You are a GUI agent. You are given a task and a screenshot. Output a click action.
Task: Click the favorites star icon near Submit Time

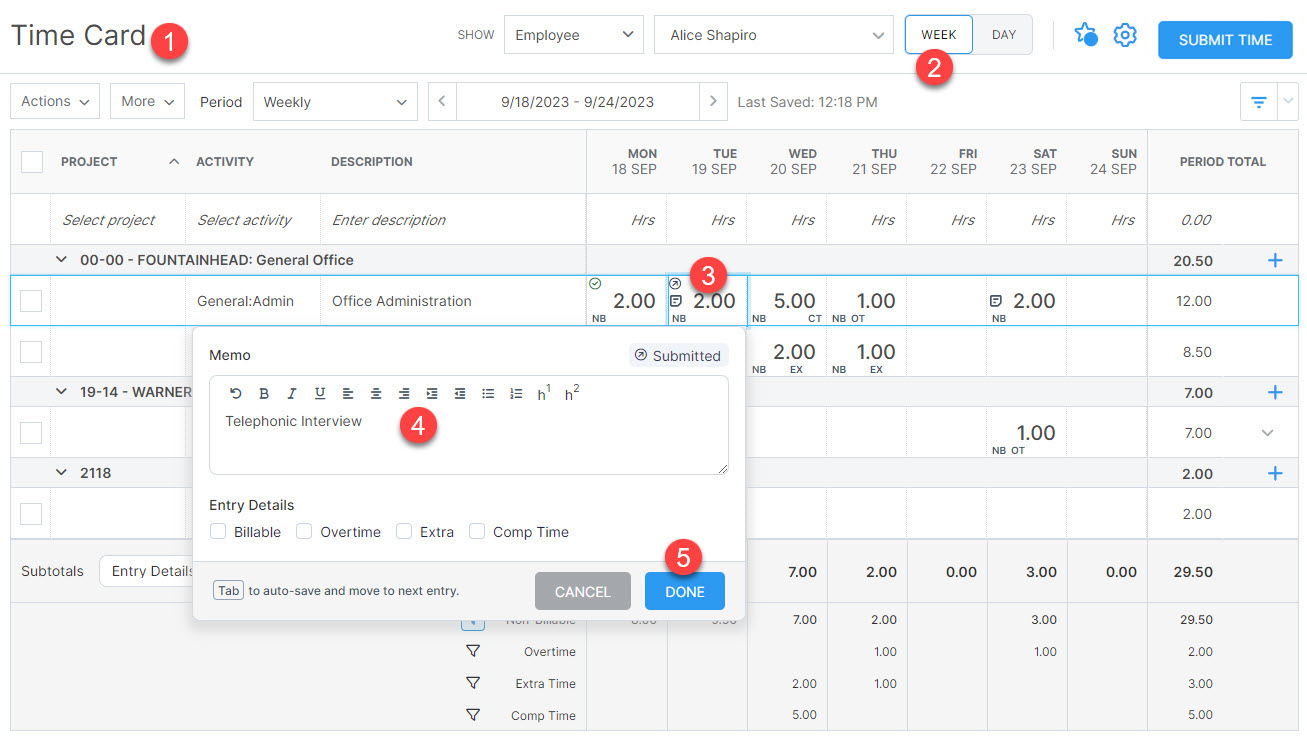1086,34
